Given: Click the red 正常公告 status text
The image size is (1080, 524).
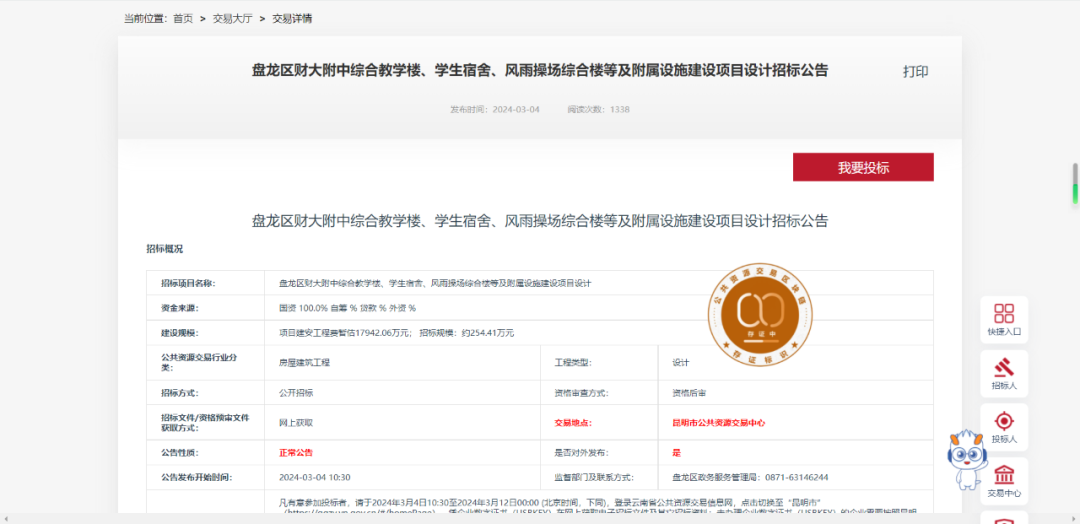Looking at the screenshot, I should coord(296,452).
